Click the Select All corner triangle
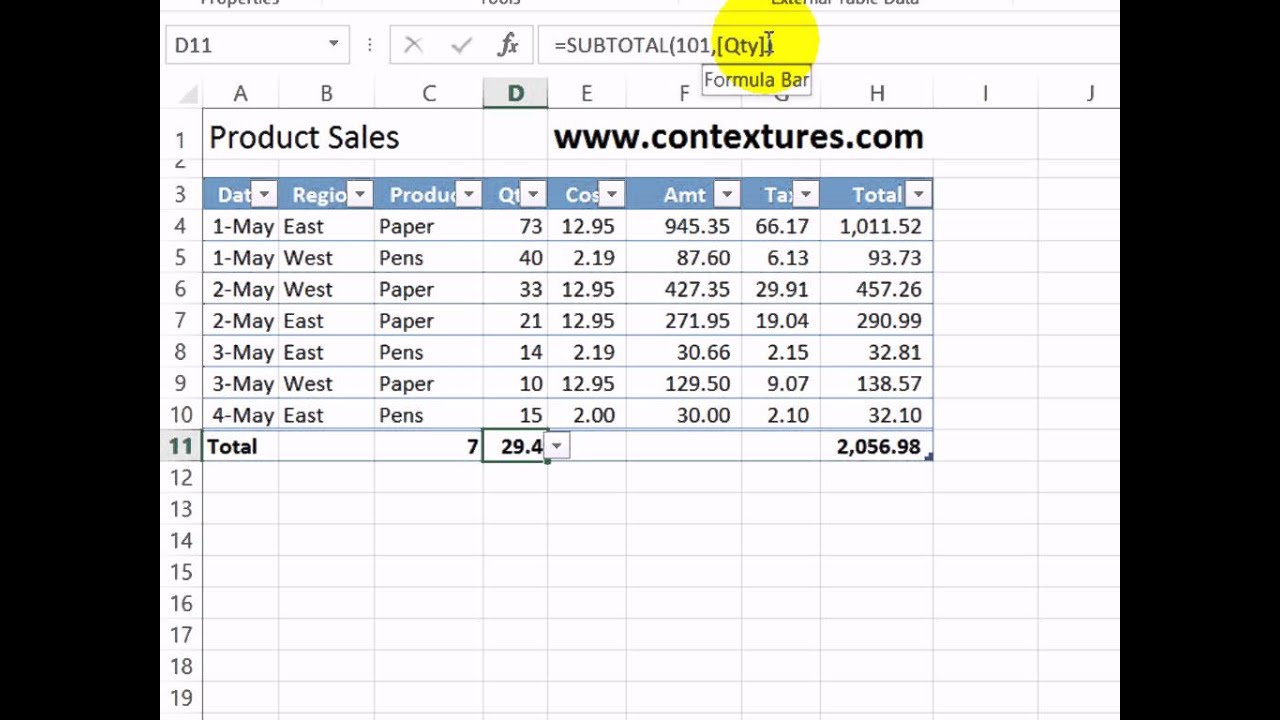This screenshot has width=1280, height=720. tap(188, 94)
